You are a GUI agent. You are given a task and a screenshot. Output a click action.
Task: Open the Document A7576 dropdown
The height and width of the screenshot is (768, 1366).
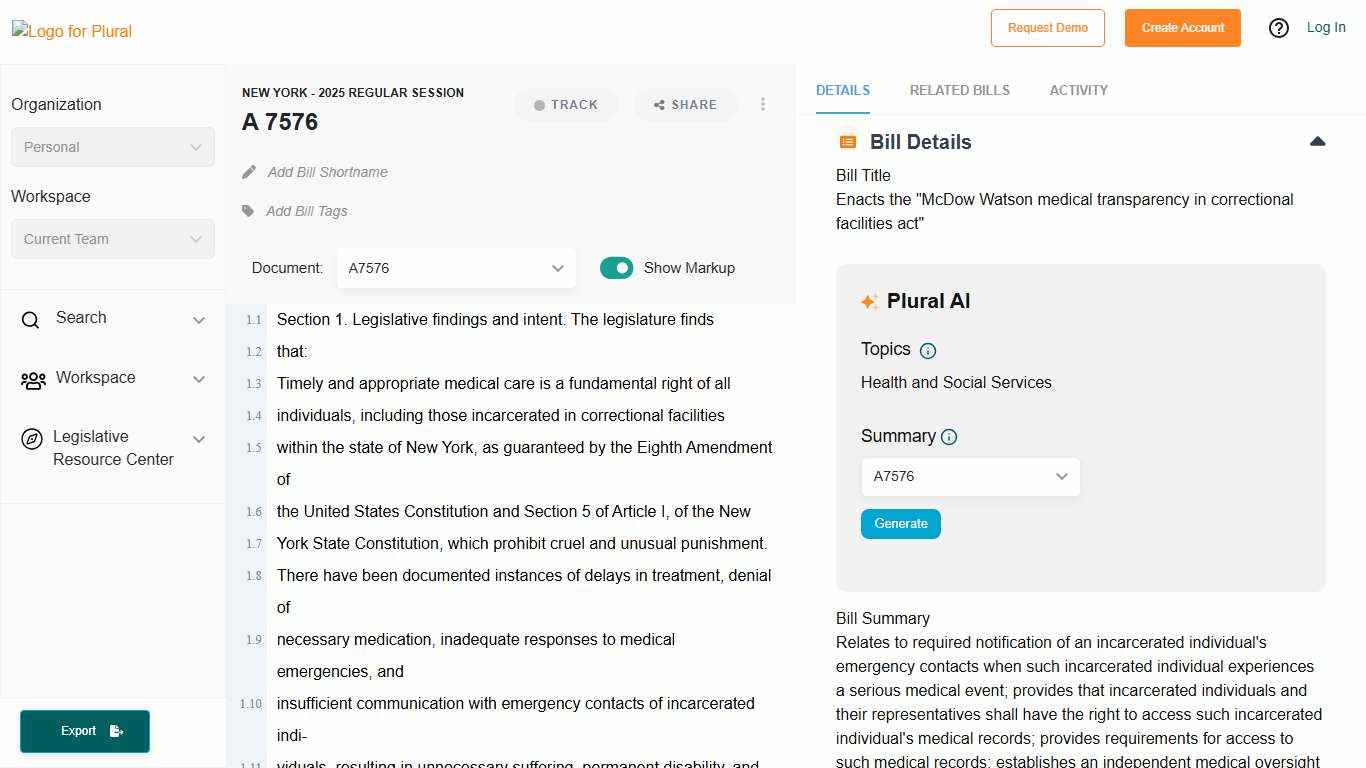pos(456,268)
